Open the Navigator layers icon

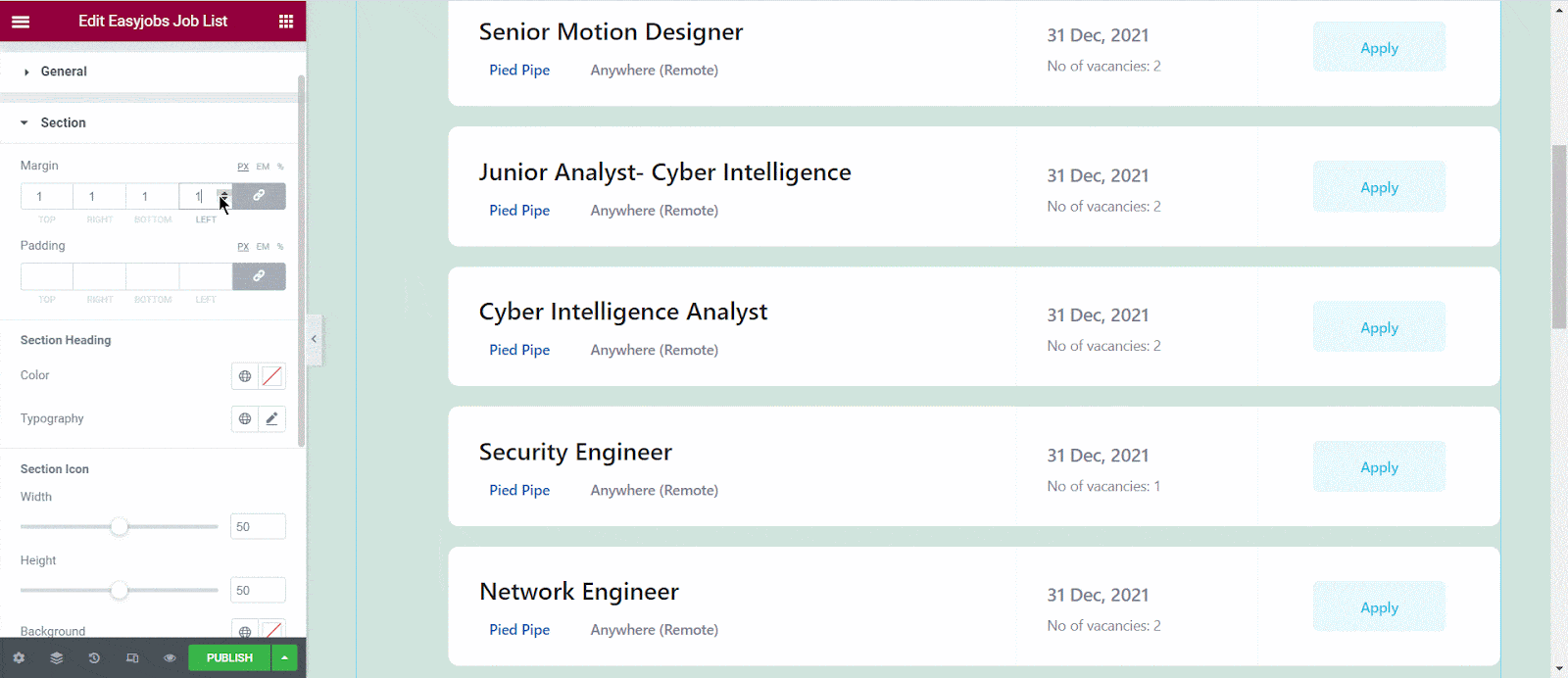point(56,657)
